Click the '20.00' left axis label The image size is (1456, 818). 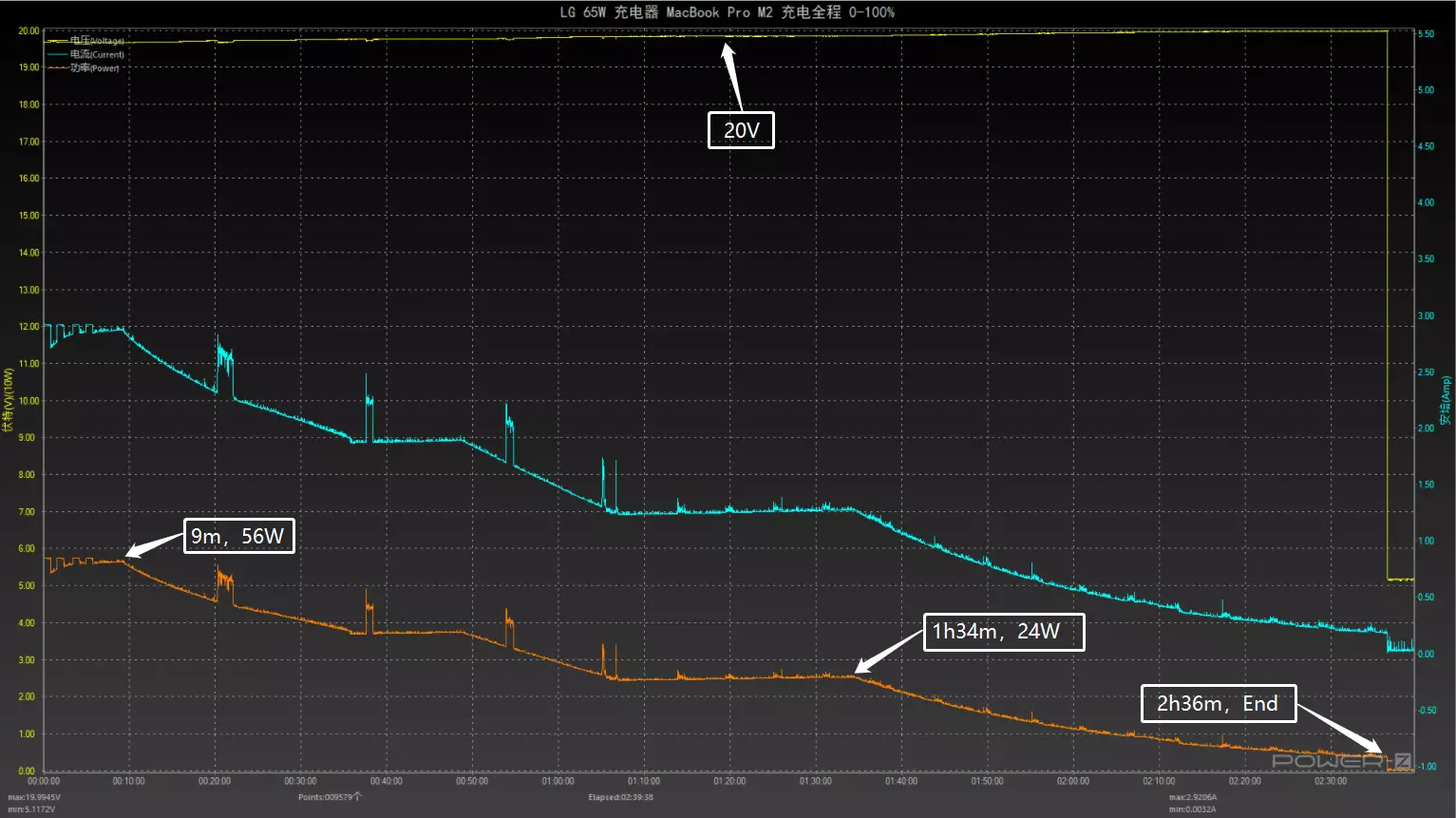pyautogui.click(x=29, y=30)
